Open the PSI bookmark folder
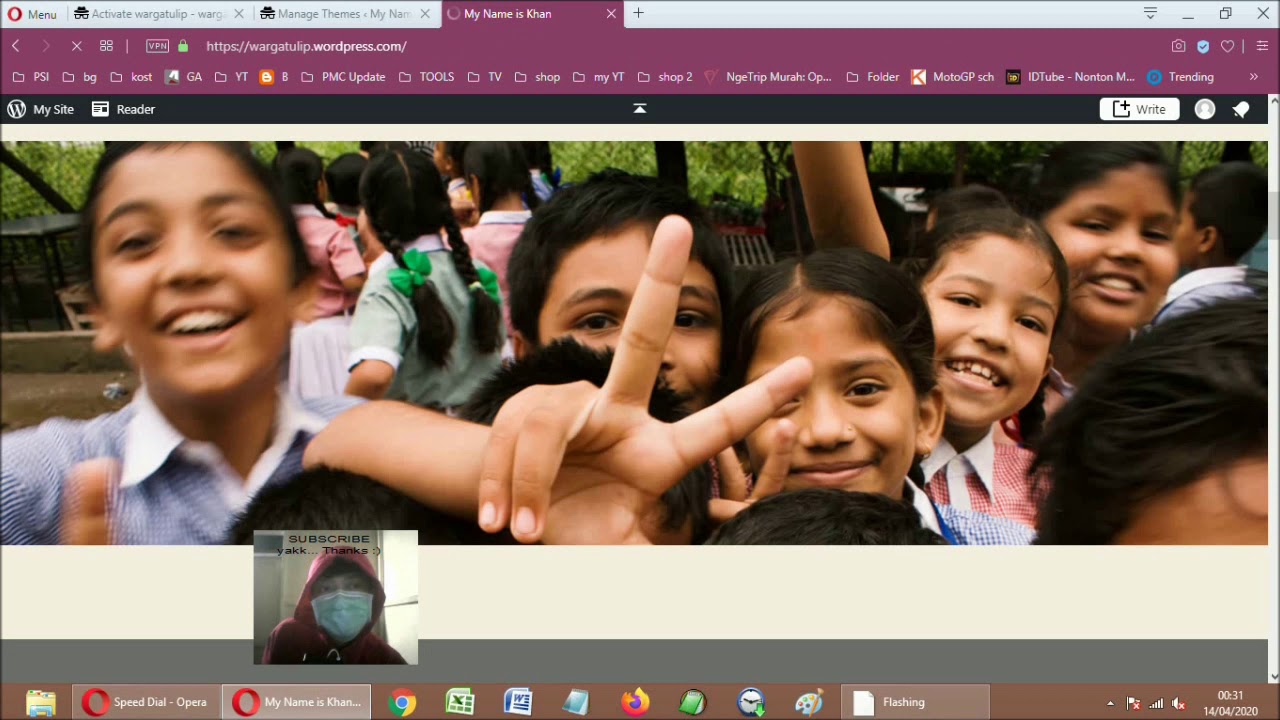 pyautogui.click(x=30, y=77)
